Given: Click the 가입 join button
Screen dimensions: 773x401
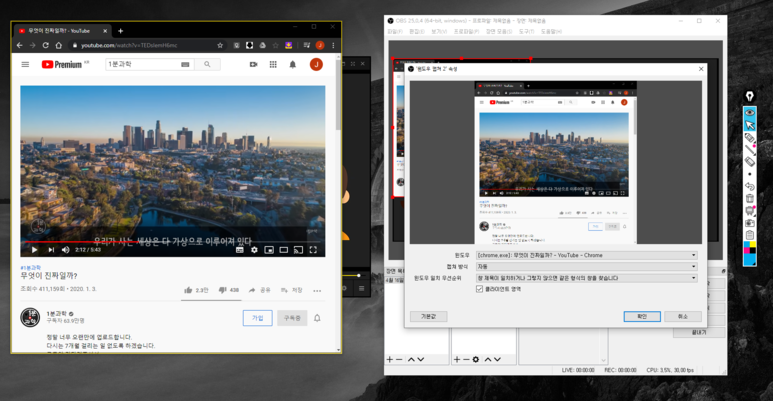Looking at the screenshot, I should (x=258, y=318).
